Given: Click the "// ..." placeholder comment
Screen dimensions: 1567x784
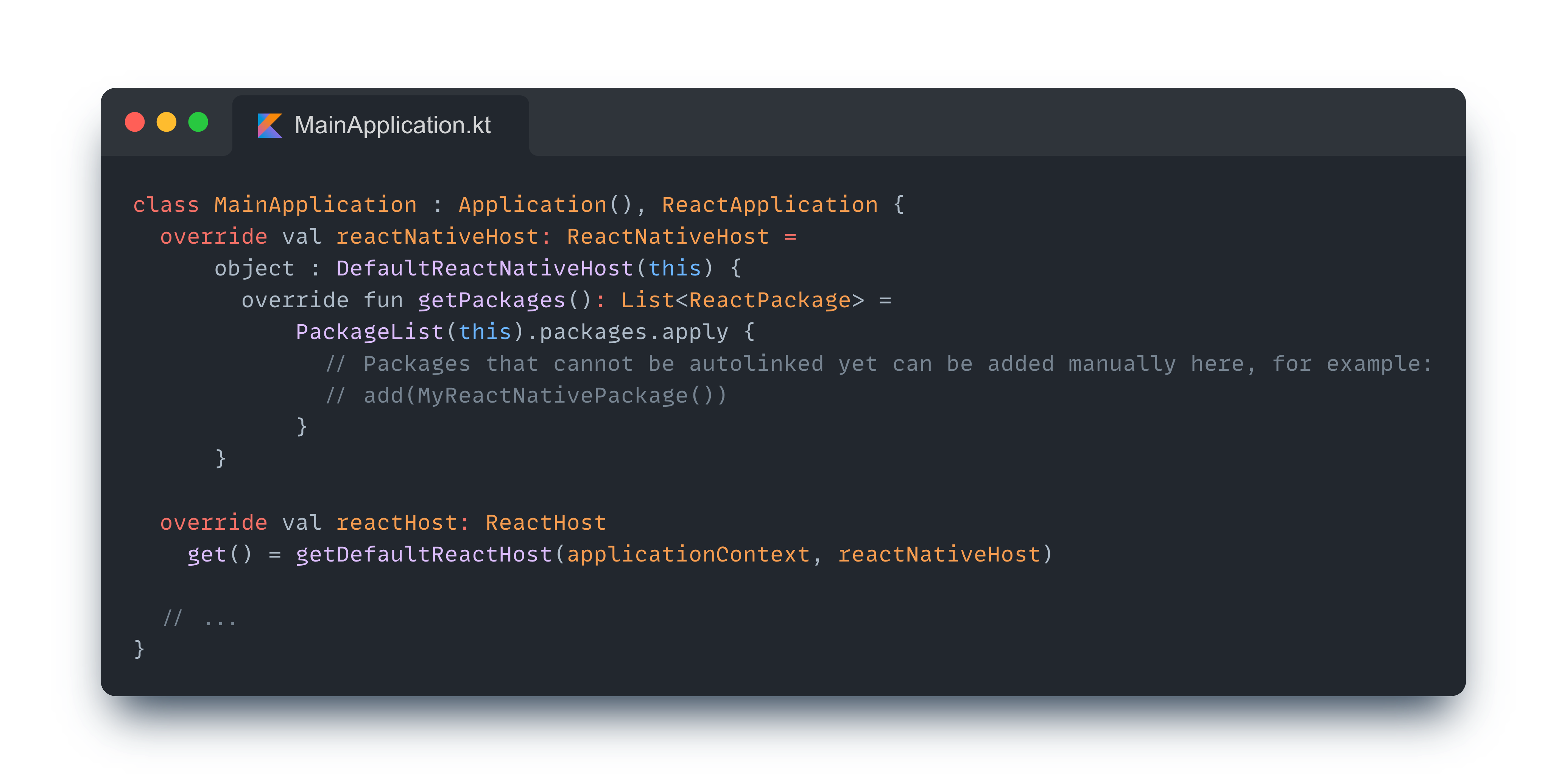Looking at the screenshot, I should coord(199,619).
